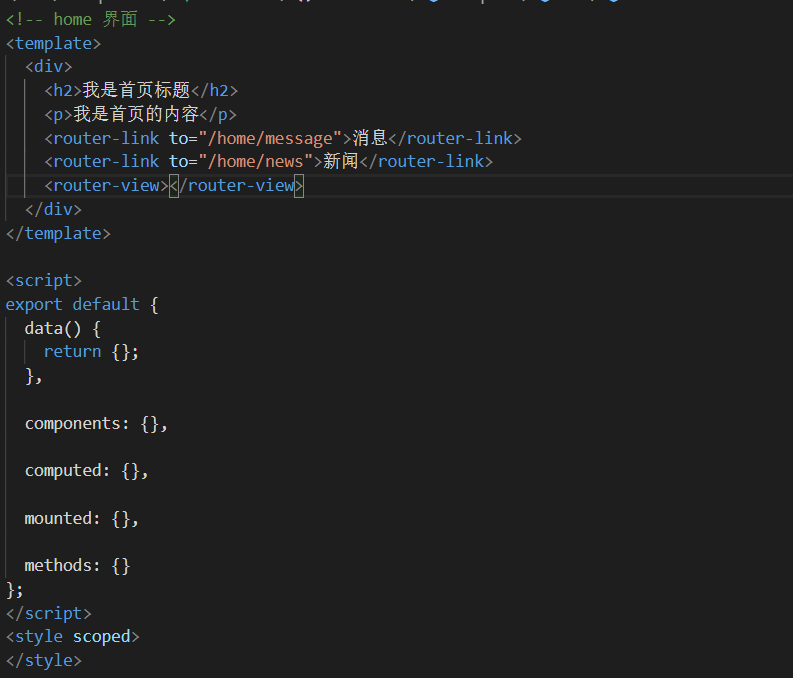Click the closing </template> tag
Screen dimensions: 793x678
click(58, 233)
